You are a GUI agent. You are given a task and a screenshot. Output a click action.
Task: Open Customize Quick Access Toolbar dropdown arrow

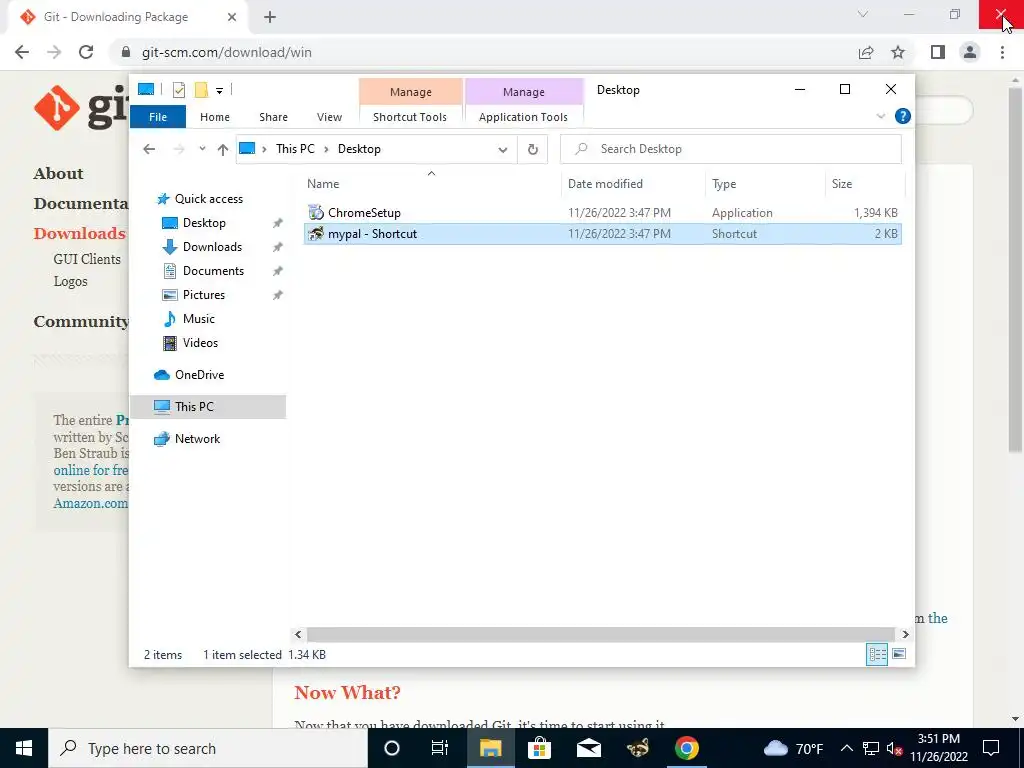(x=219, y=91)
